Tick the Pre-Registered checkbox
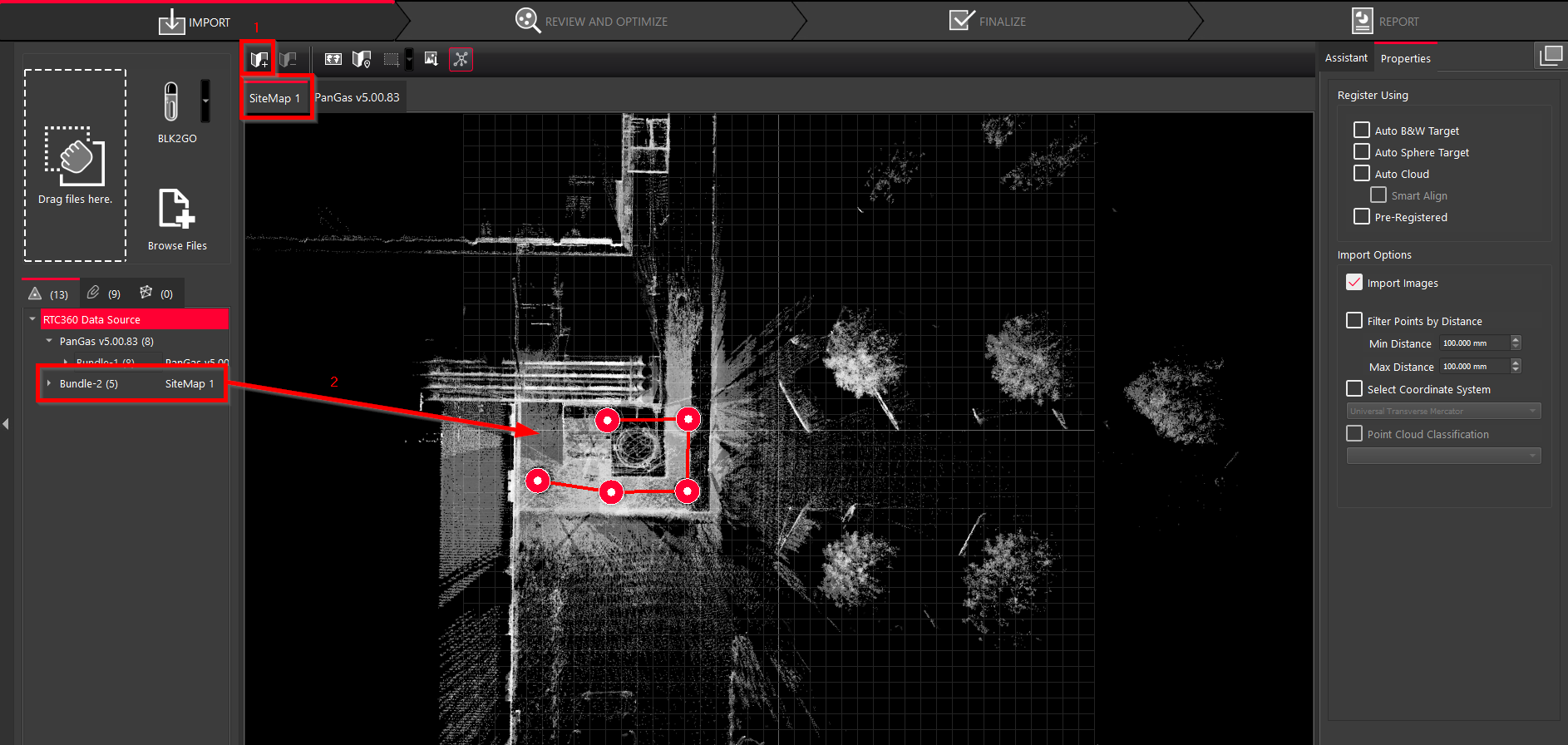1568x745 pixels. coord(1362,217)
